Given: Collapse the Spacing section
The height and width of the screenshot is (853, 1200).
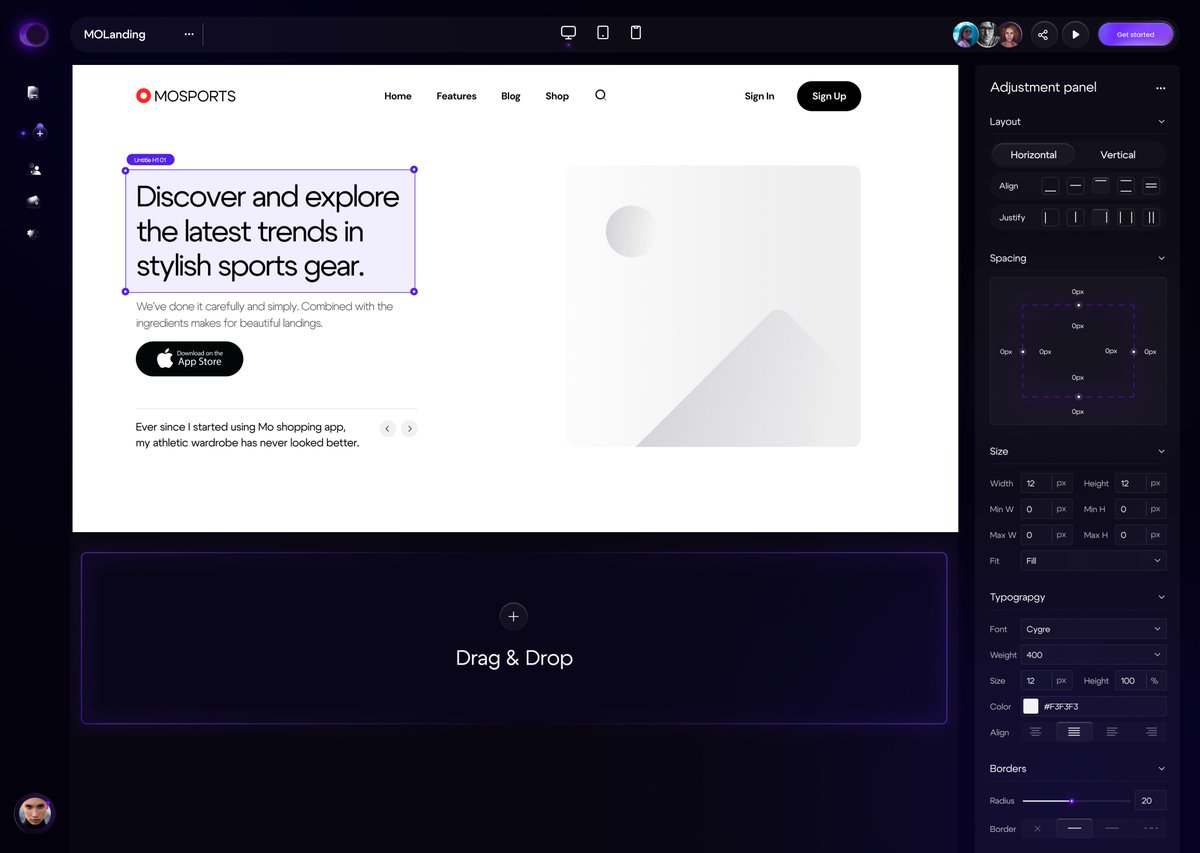Looking at the screenshot, I should click(x=1161, y=258).
